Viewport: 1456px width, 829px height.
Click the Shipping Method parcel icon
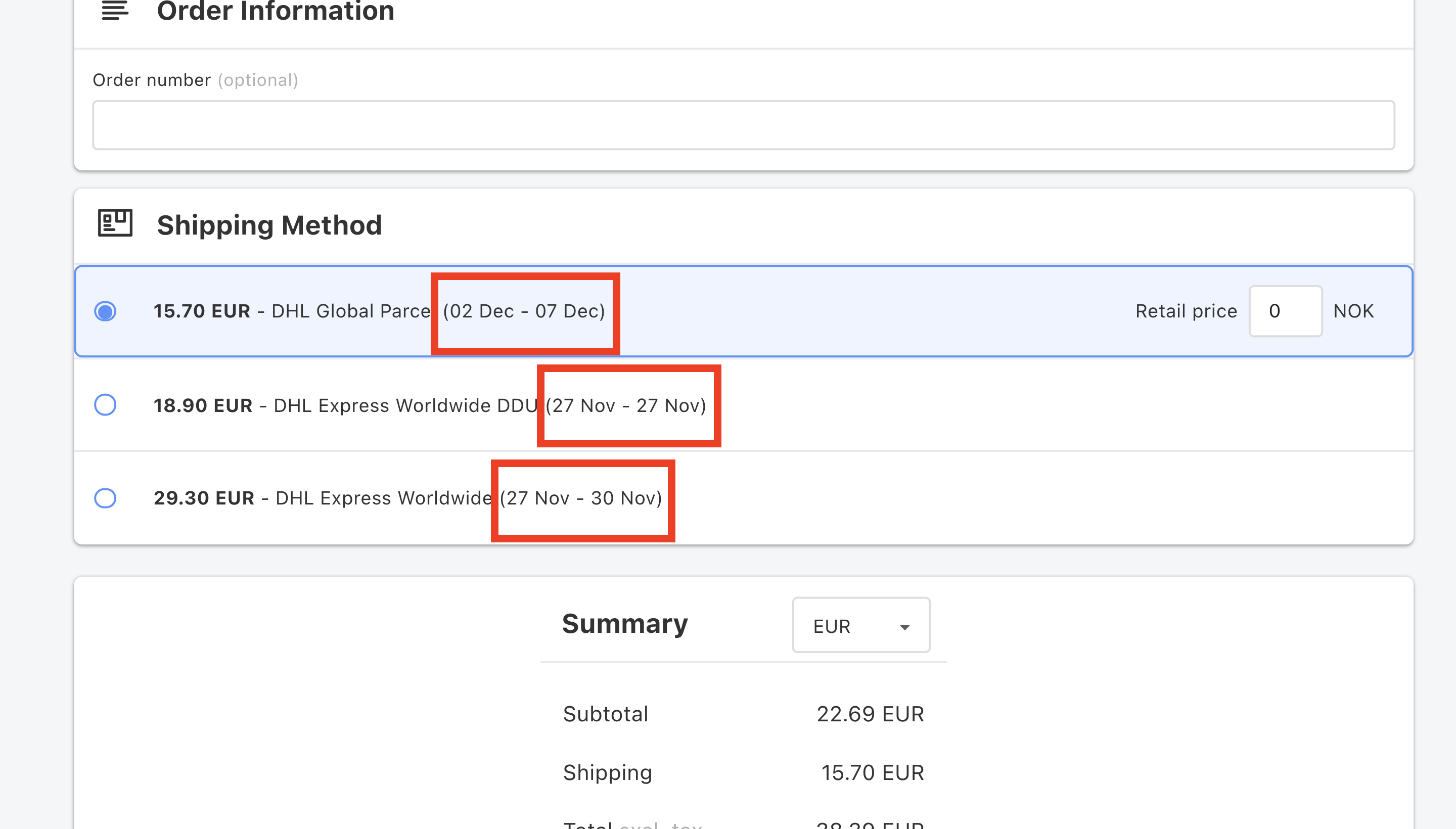[x=115, y=222]
